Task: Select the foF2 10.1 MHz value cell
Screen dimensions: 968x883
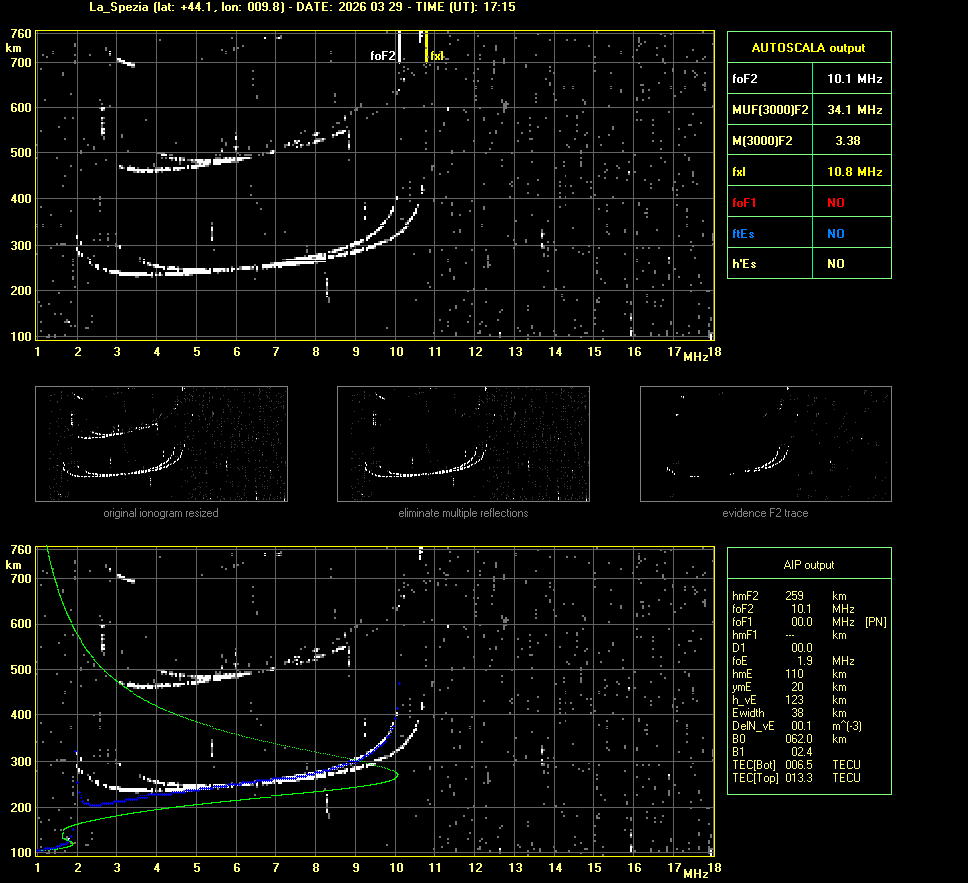Action: click(x=854, y=78)
